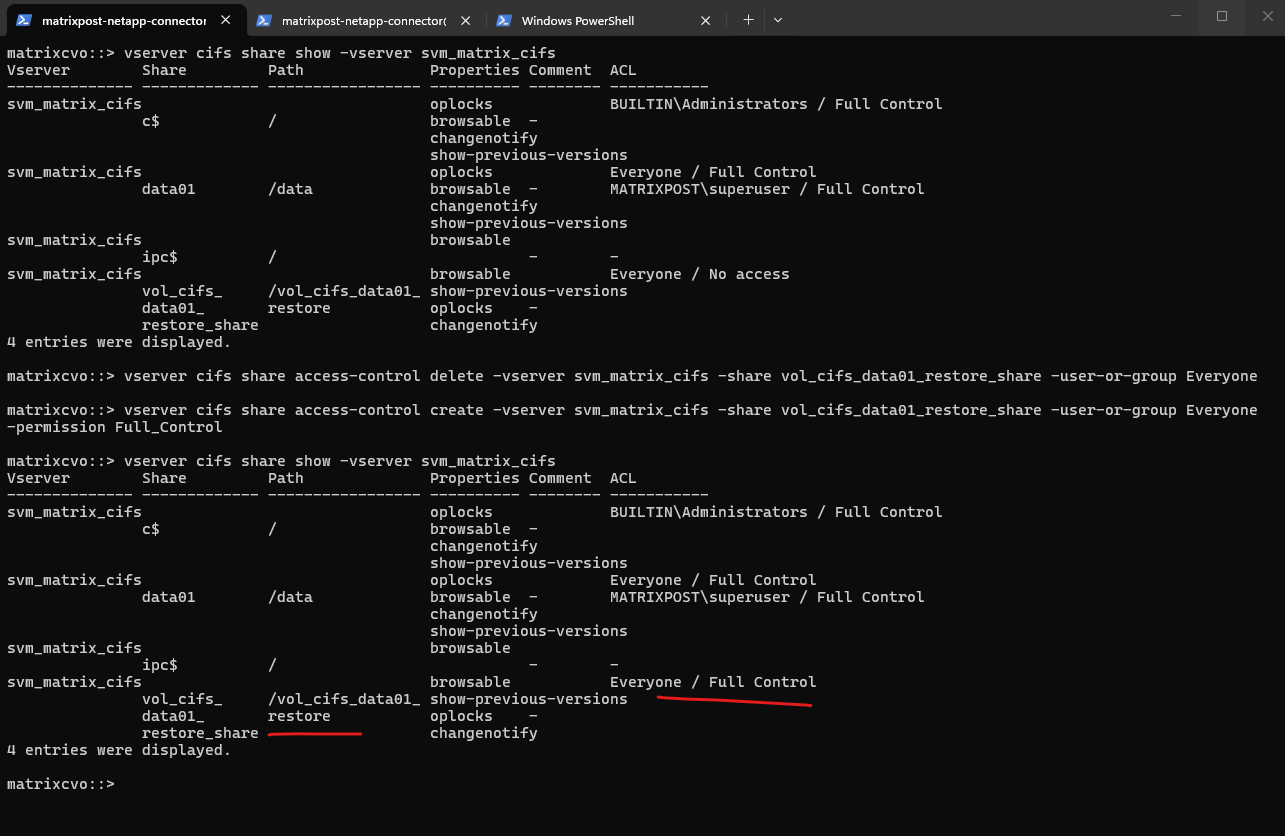
Task: Click the last '4 entries were displayed.' line
Action: click(119, 750)
